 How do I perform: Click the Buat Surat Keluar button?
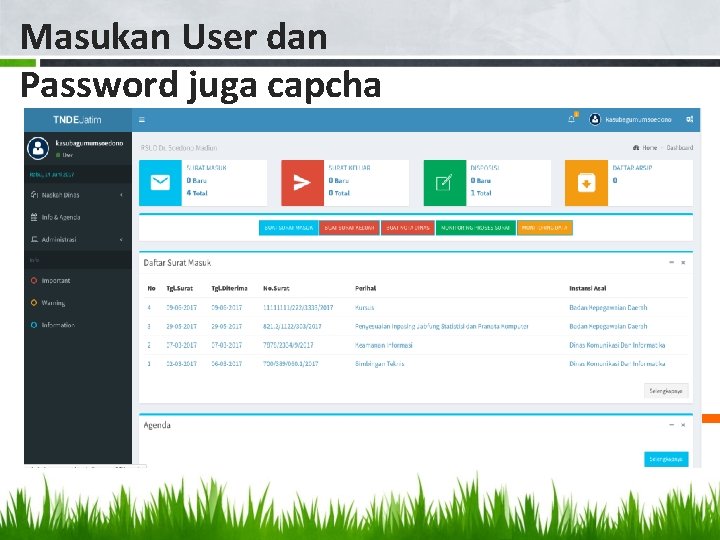point(349,228)
